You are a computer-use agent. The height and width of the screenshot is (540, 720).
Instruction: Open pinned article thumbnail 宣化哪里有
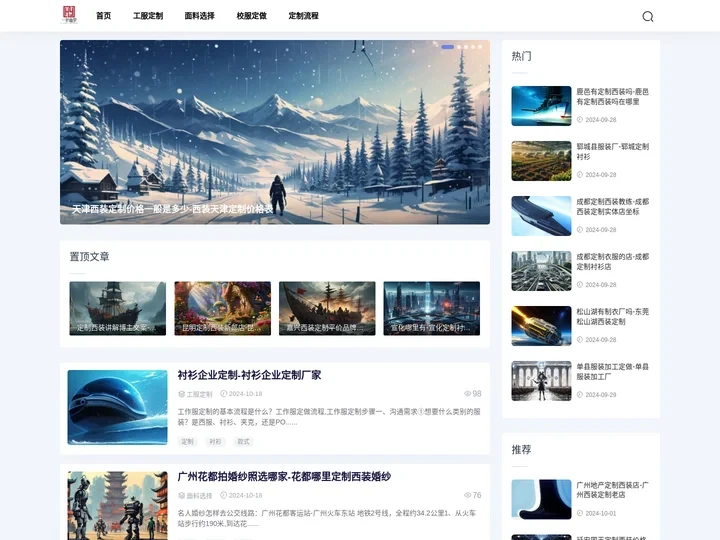(x=432, y=308)
